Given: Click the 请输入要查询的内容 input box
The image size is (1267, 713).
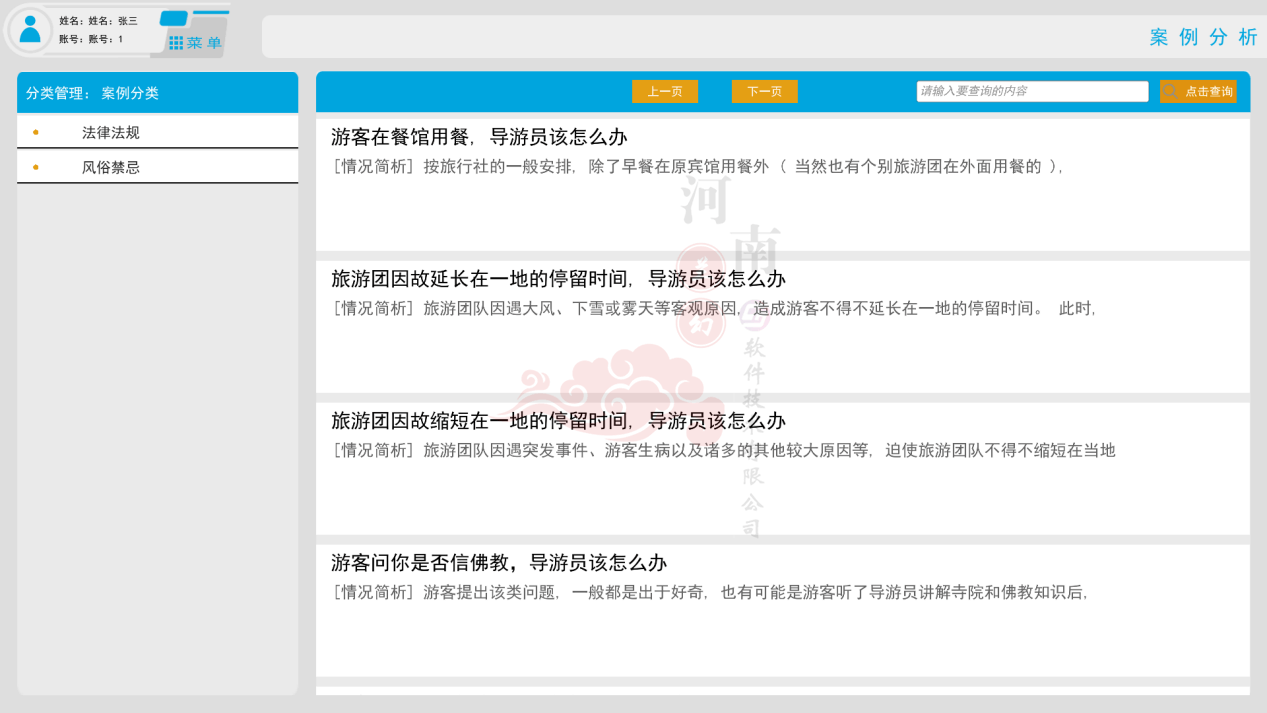Looking at the screenshot, I should click(1032, 91).
